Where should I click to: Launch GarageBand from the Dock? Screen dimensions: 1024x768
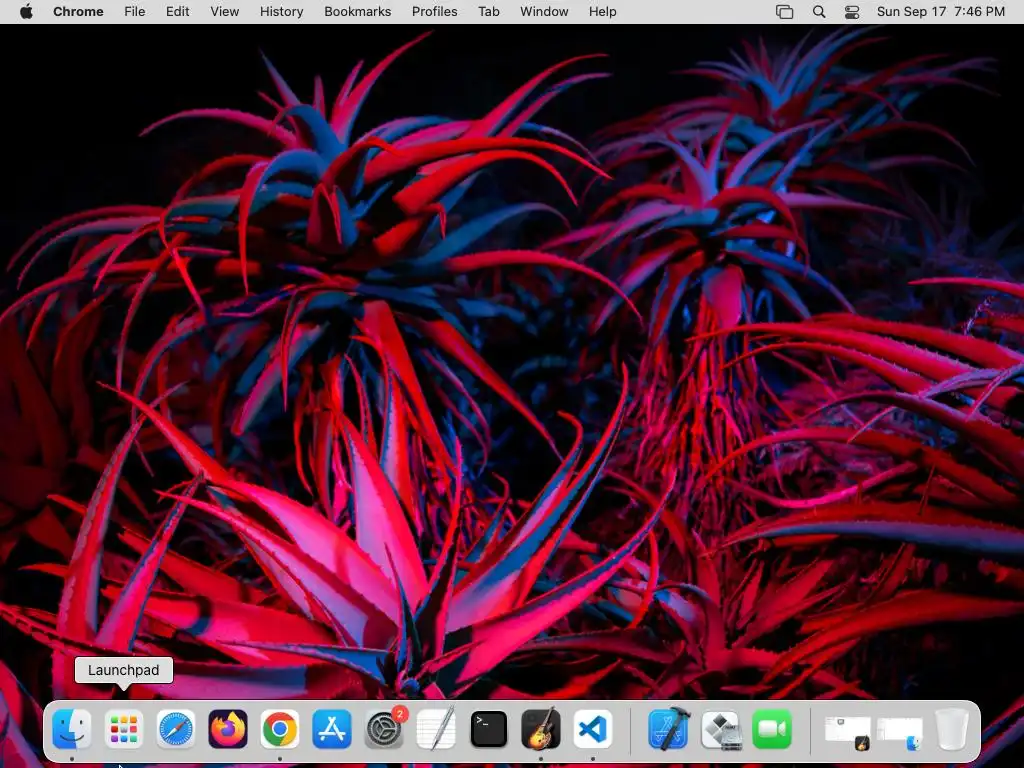point(541,729)
